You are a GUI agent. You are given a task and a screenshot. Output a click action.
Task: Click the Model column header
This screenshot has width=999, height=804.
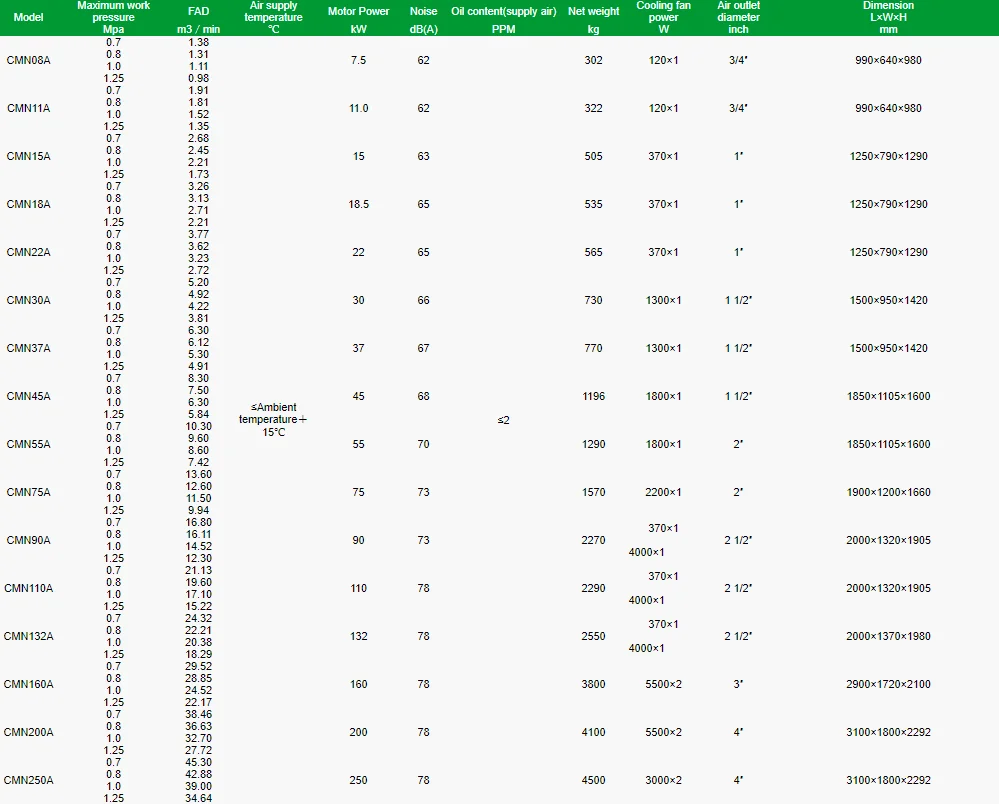pyautogui.click(x=29, y=18)
